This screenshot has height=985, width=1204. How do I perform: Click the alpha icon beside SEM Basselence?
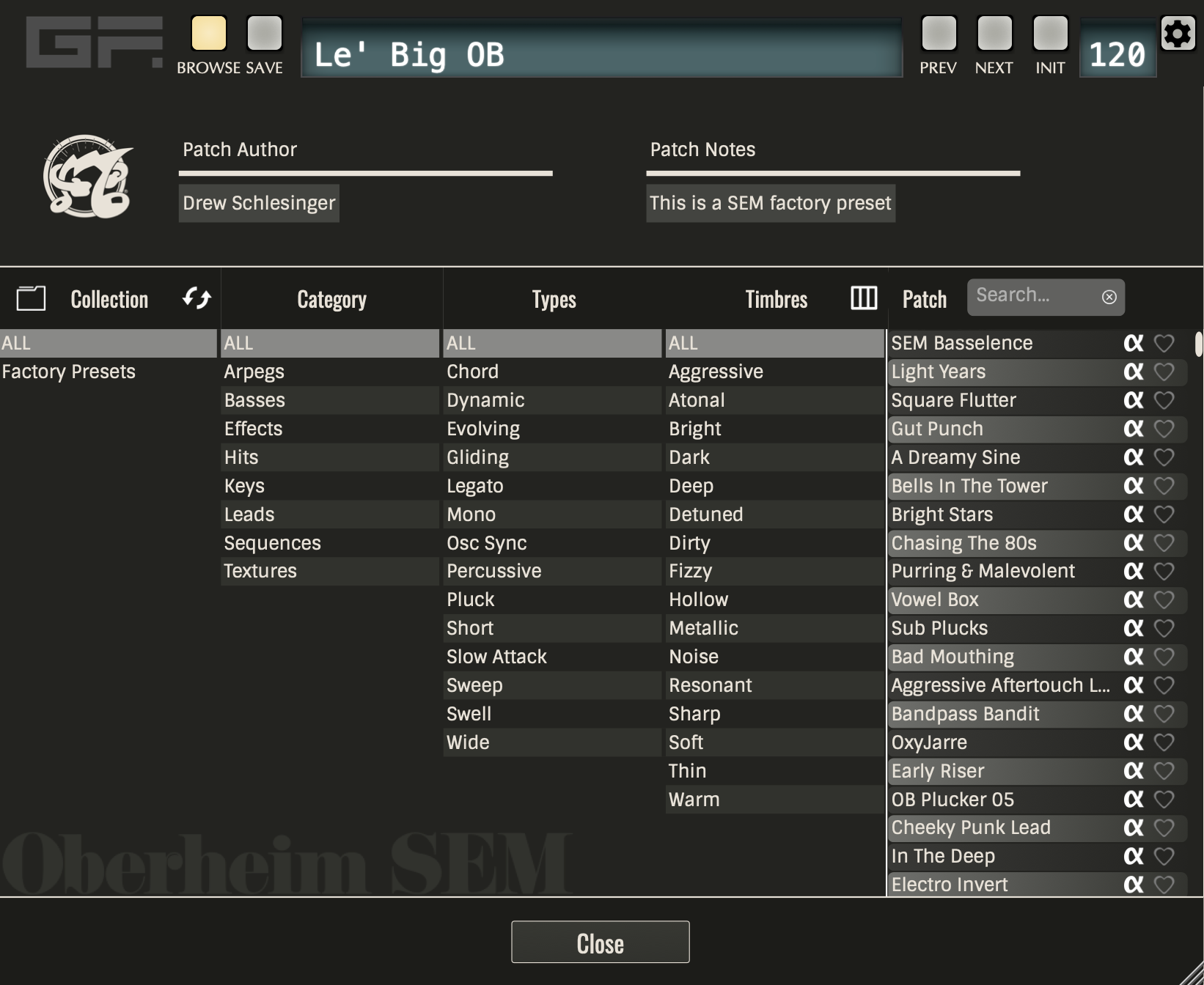1132,343
